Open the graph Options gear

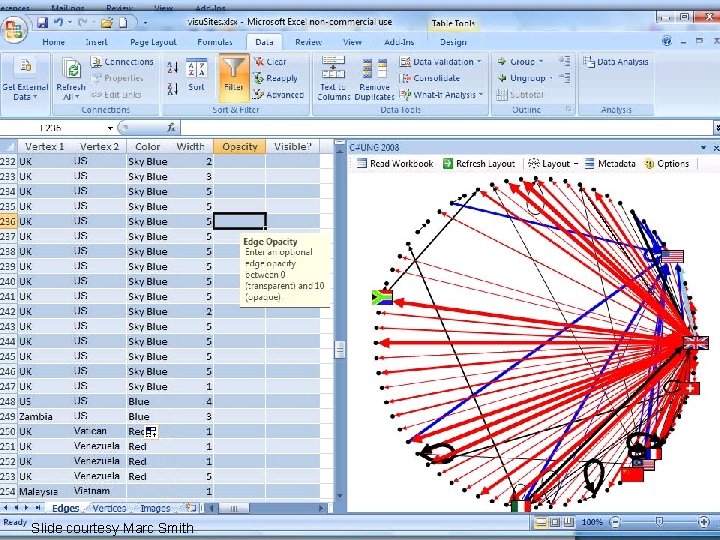tap(667, 163)
